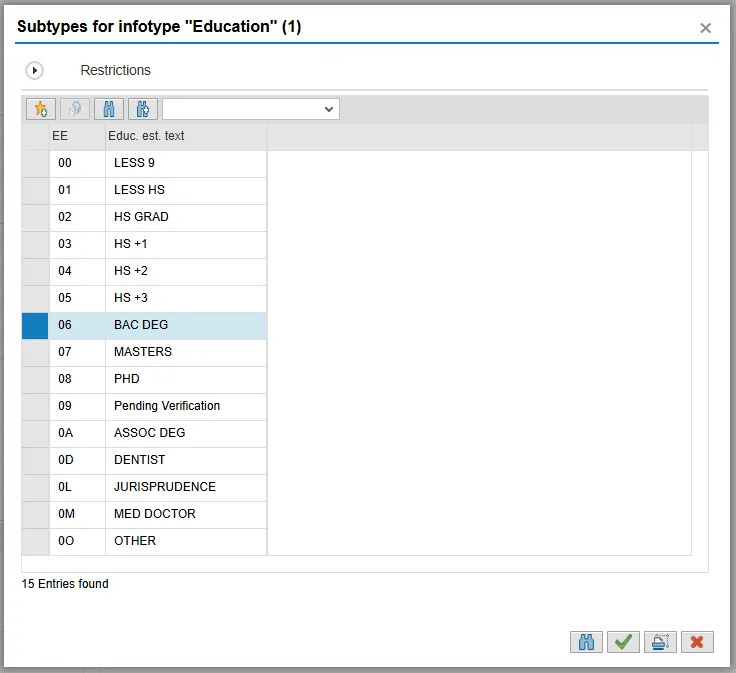Viewport: 736px width, 673px height.
Task: Close the Subtypes dialog window
Action: click(705, 28)
